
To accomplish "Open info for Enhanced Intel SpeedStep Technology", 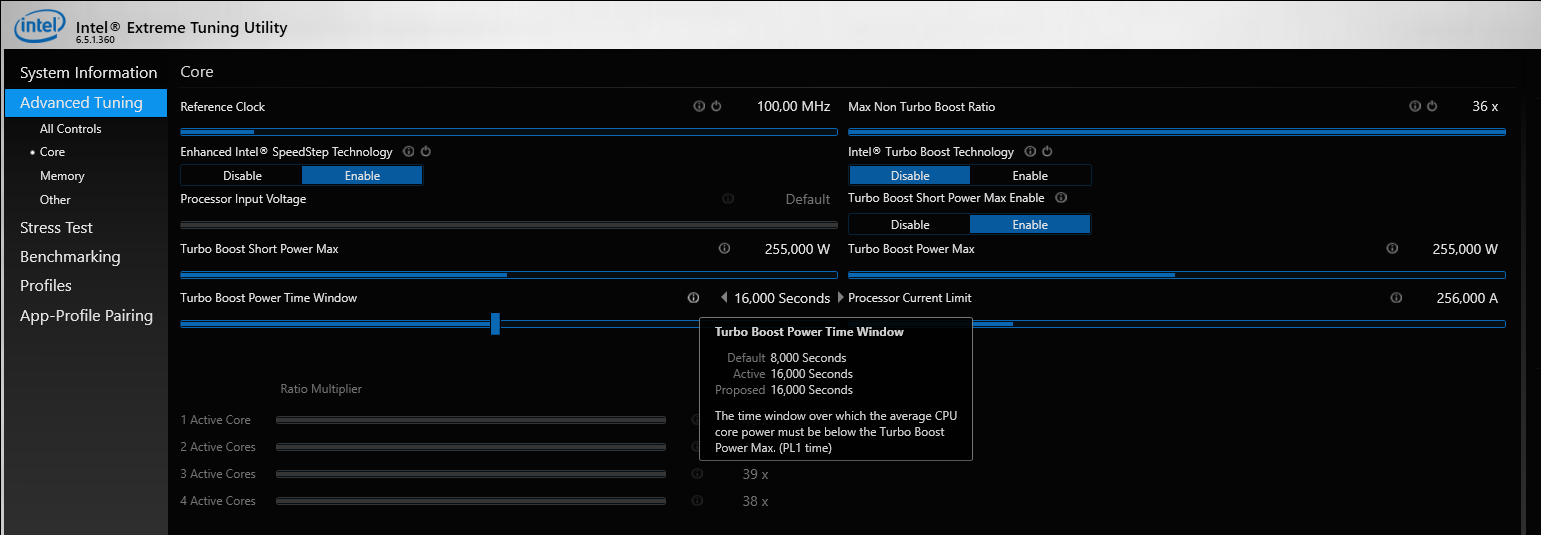I will point(408,152).
